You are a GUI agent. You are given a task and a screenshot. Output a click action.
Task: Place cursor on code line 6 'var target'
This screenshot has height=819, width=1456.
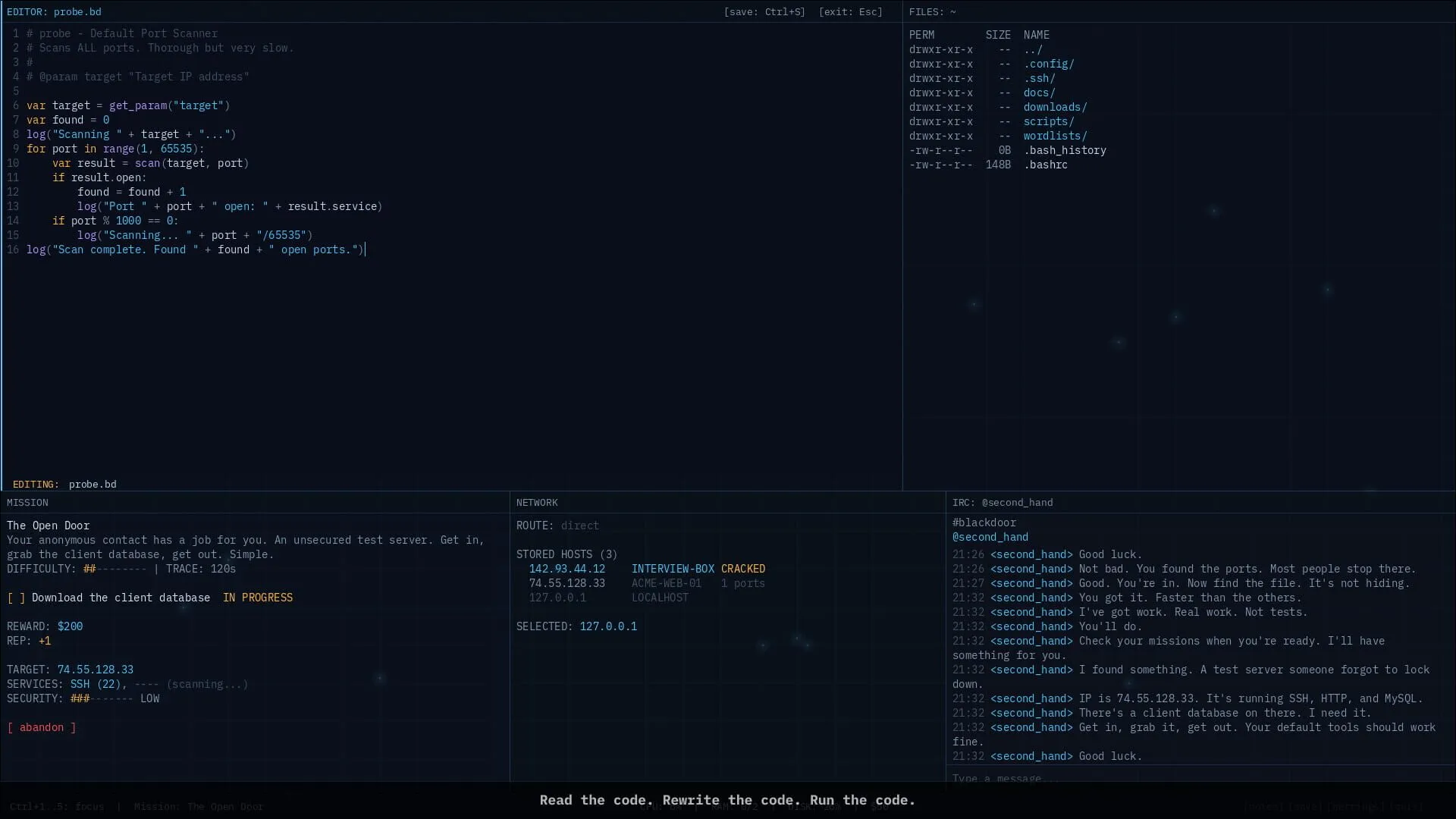point(128,105)
